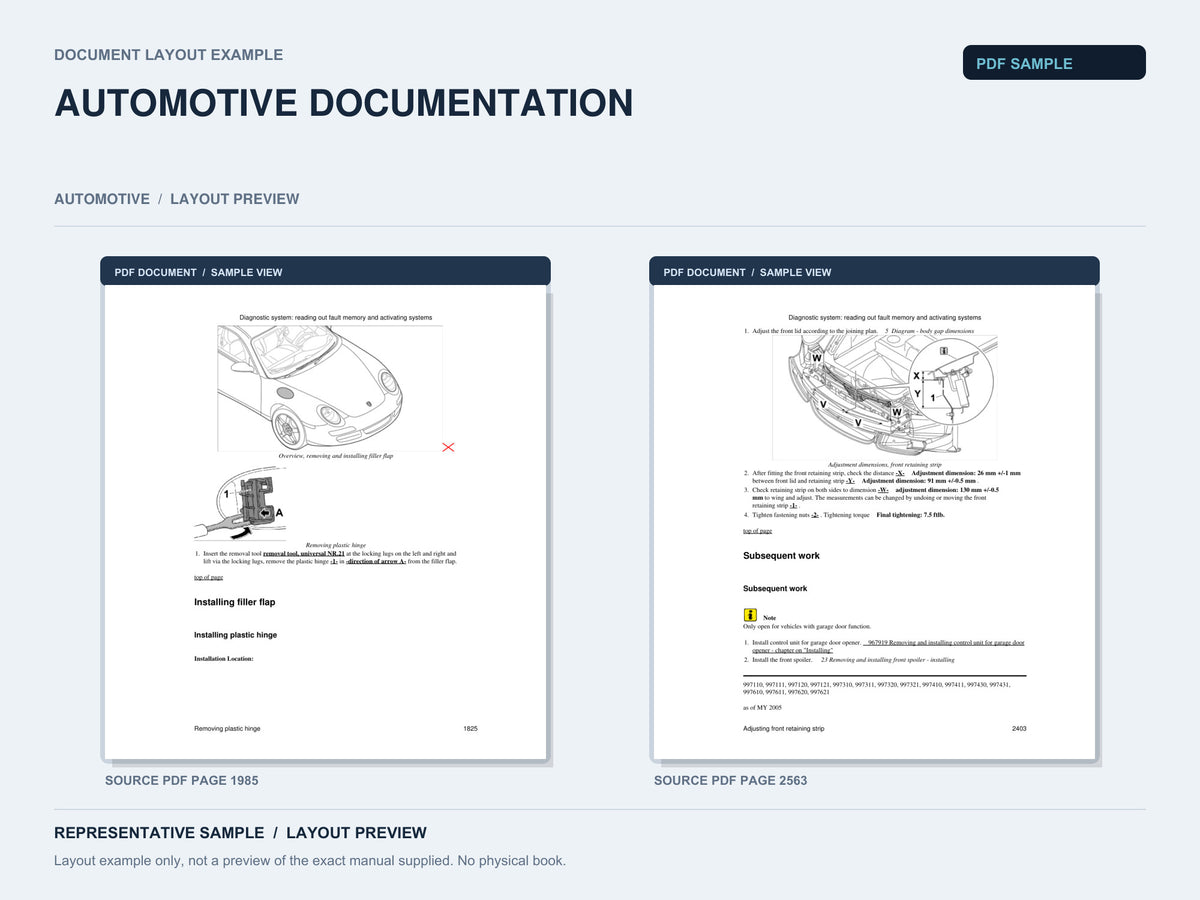
Task: Click the REPRESENTATIVE SAMPLE / LAYOUT PREVIEW heading
Action: click(x=240, y=833)
